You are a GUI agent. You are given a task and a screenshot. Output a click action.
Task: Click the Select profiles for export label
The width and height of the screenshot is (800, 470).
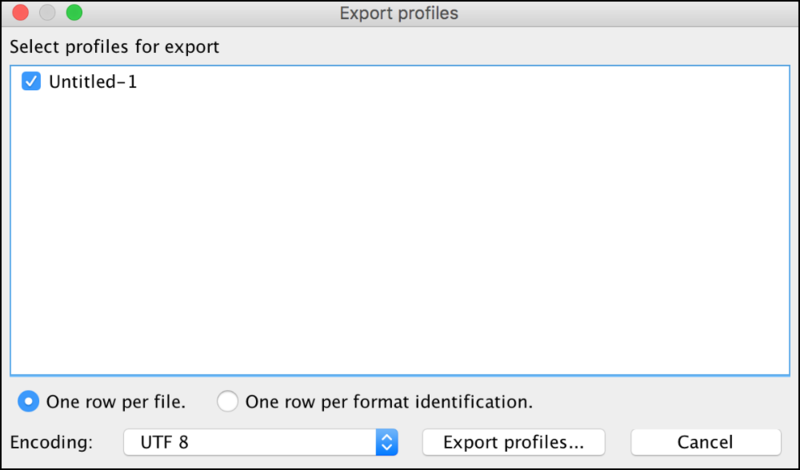click(x=114, y=46)
